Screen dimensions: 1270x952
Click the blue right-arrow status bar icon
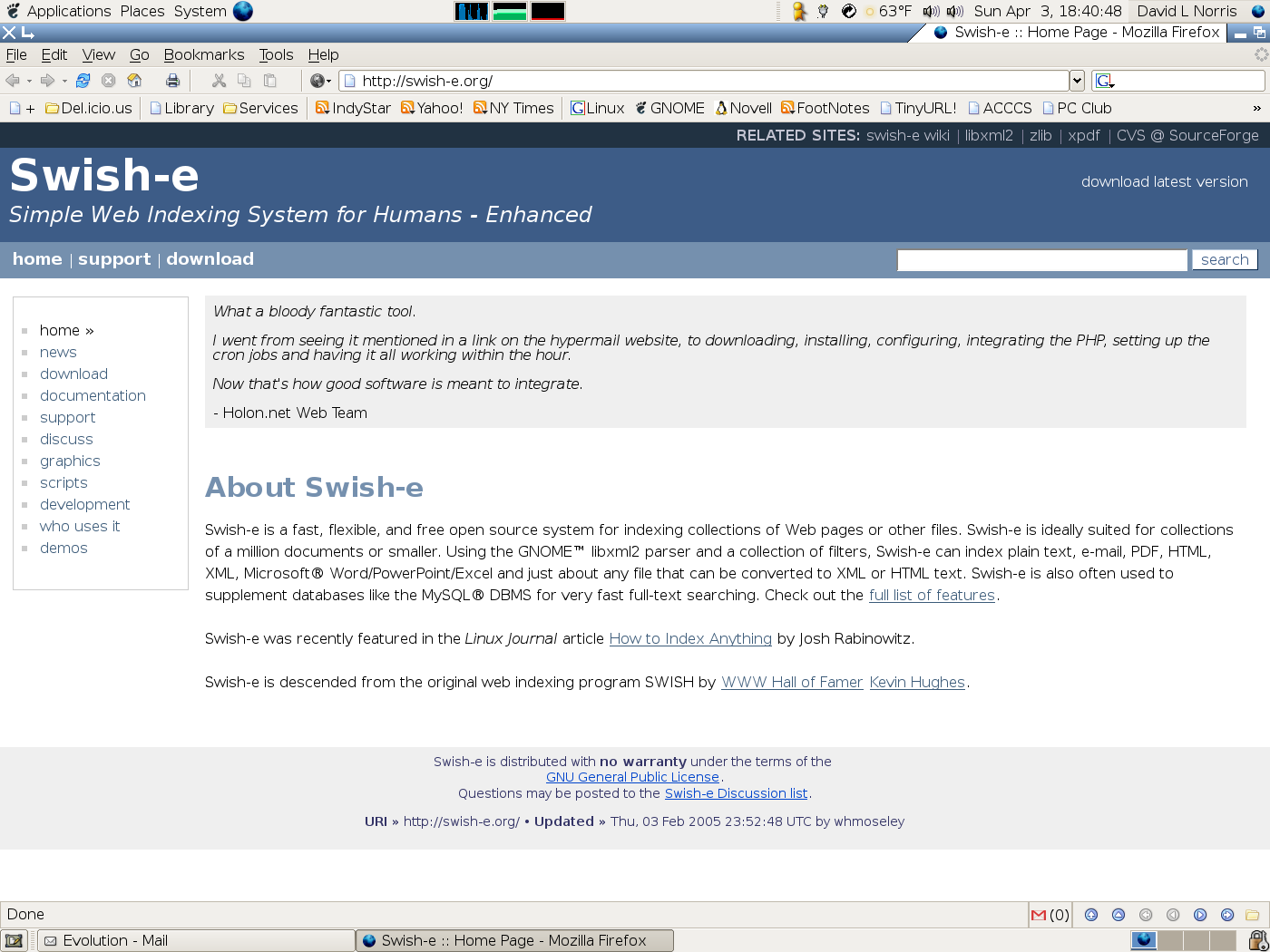[x=1227, y=915]
